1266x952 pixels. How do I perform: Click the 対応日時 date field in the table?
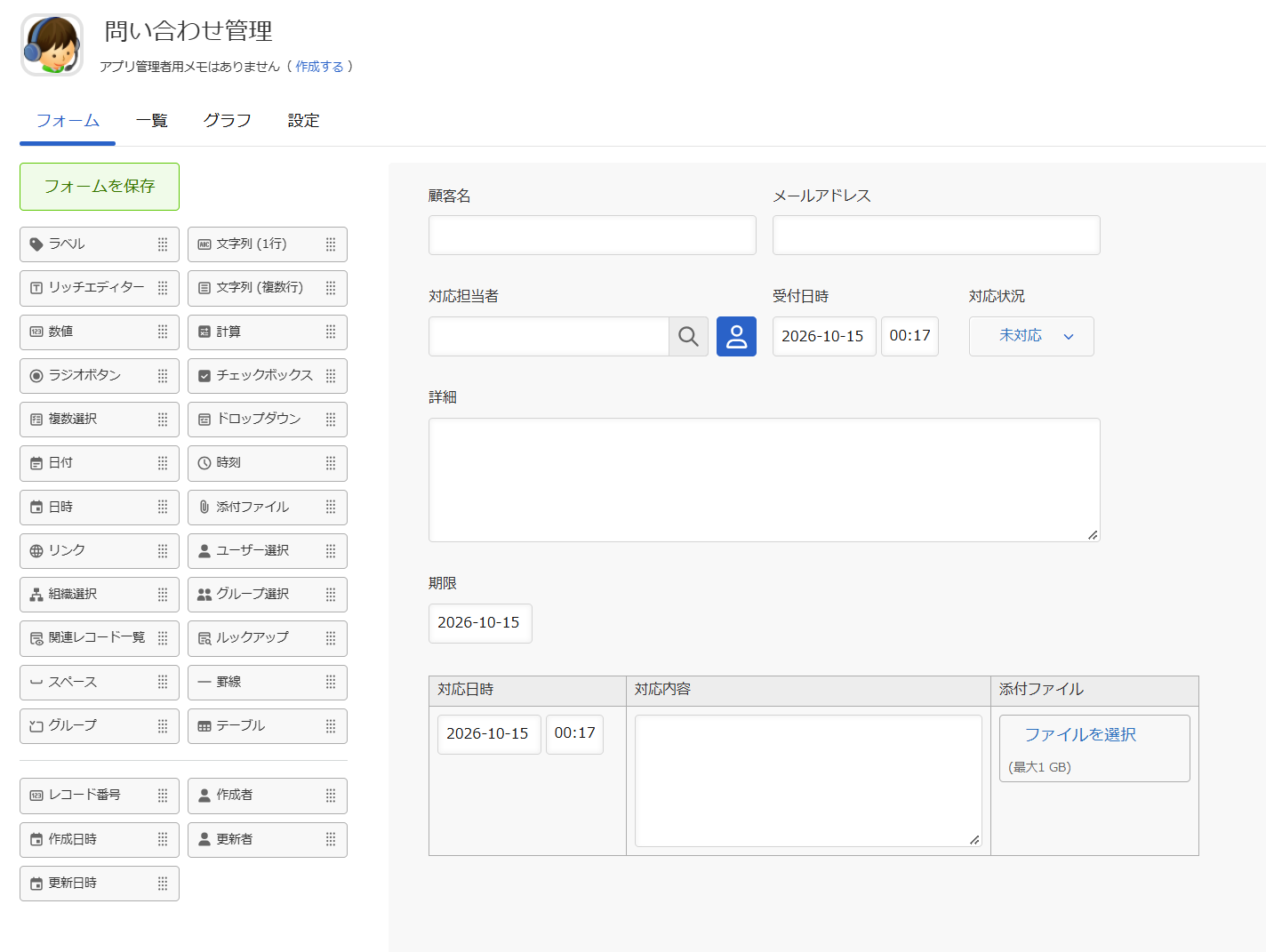(489, 734)
